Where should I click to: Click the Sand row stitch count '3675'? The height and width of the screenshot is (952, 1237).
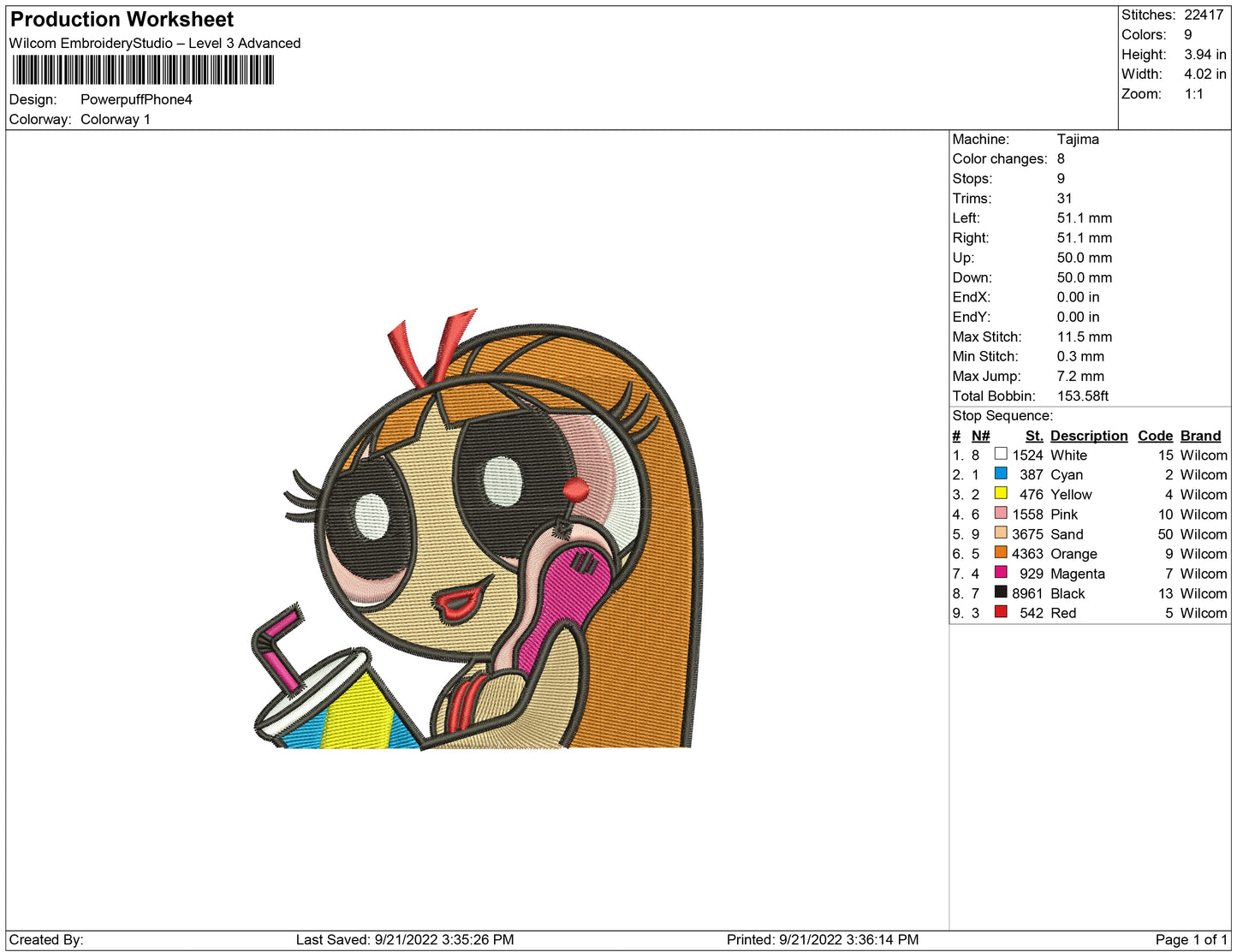click(1027, 534)
